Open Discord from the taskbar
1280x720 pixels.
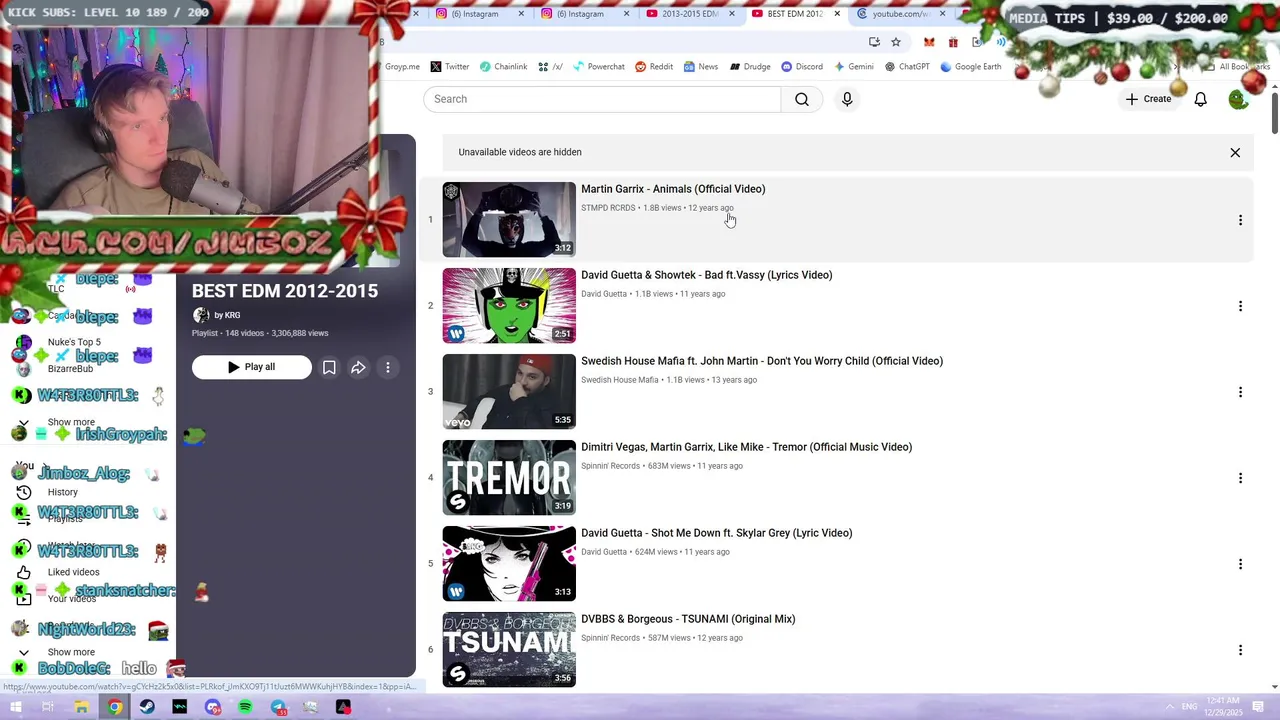pyautogui.click(x=212, y=707)
